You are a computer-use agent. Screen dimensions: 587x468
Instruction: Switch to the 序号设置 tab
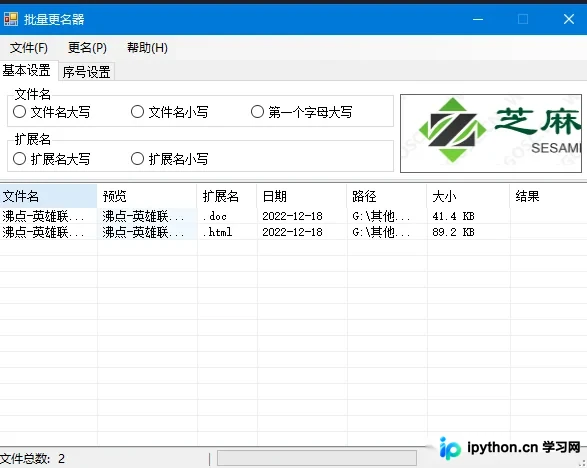click(86, 72)
